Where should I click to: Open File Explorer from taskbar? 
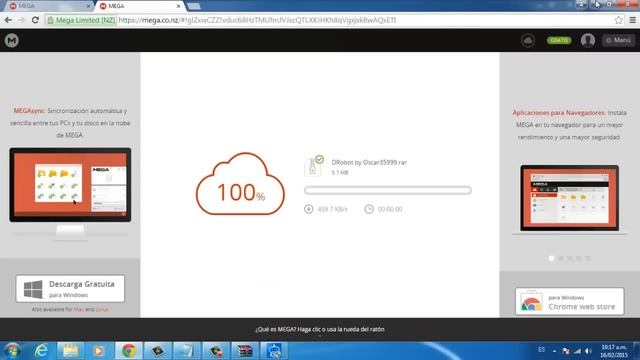click(70, 351)
